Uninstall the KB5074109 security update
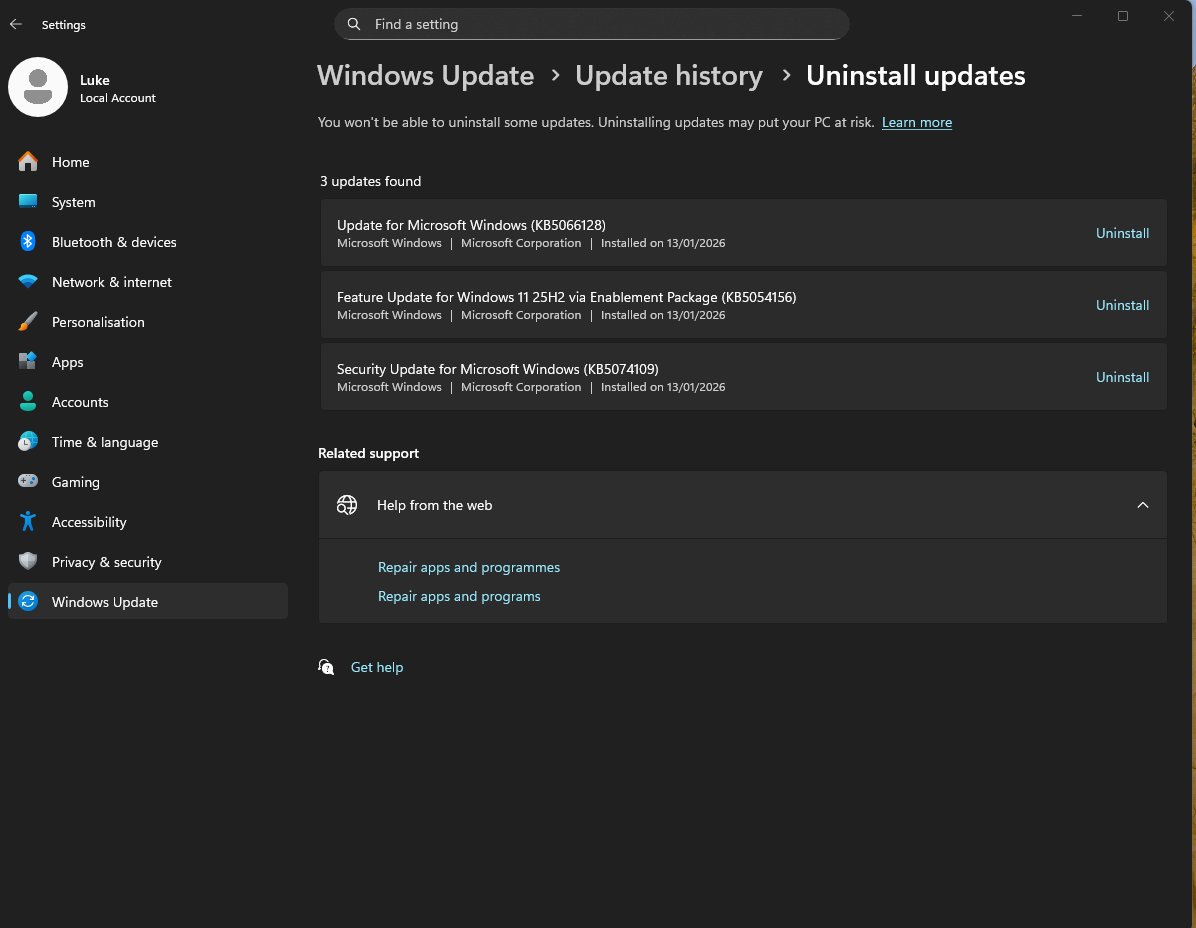Screen dimensions: 1196x928 (1122, 377)
